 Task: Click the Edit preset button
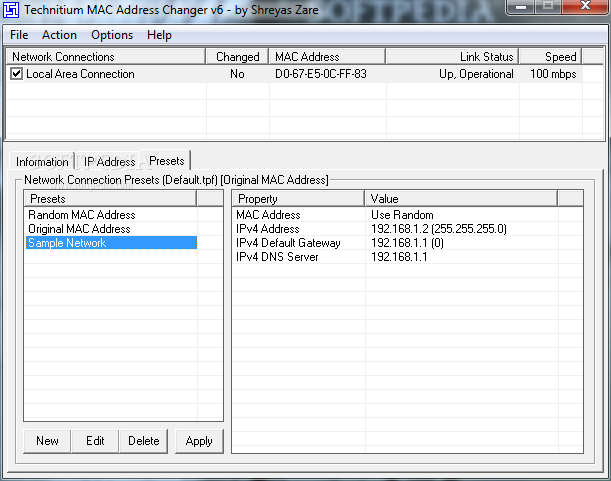pyautogui.click(x=95, y=441)
